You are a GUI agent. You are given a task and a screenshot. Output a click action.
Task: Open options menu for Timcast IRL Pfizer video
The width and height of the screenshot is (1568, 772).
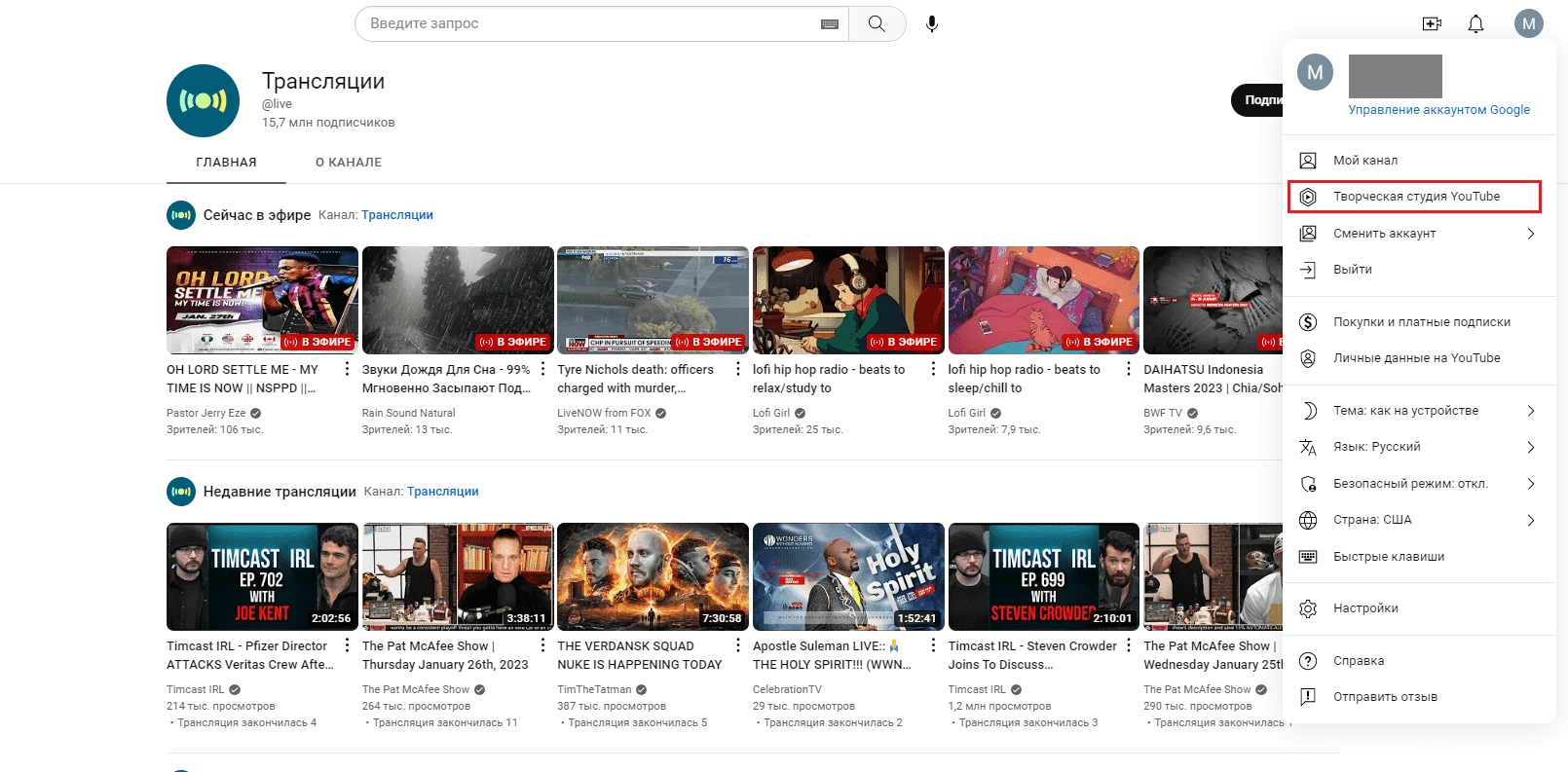[347, 645]
